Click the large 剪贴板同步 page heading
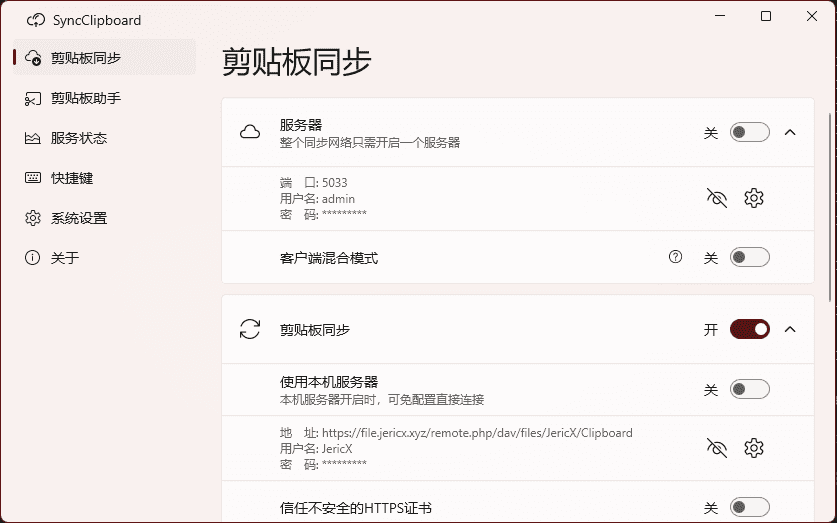 coord(296,62)
